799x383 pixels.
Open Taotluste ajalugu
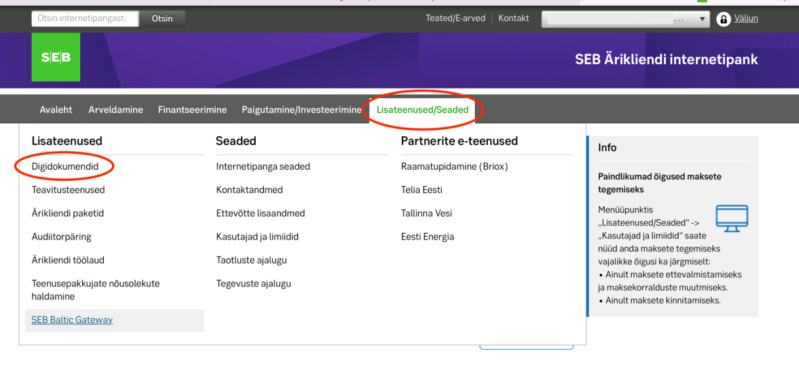coord(252,260)
